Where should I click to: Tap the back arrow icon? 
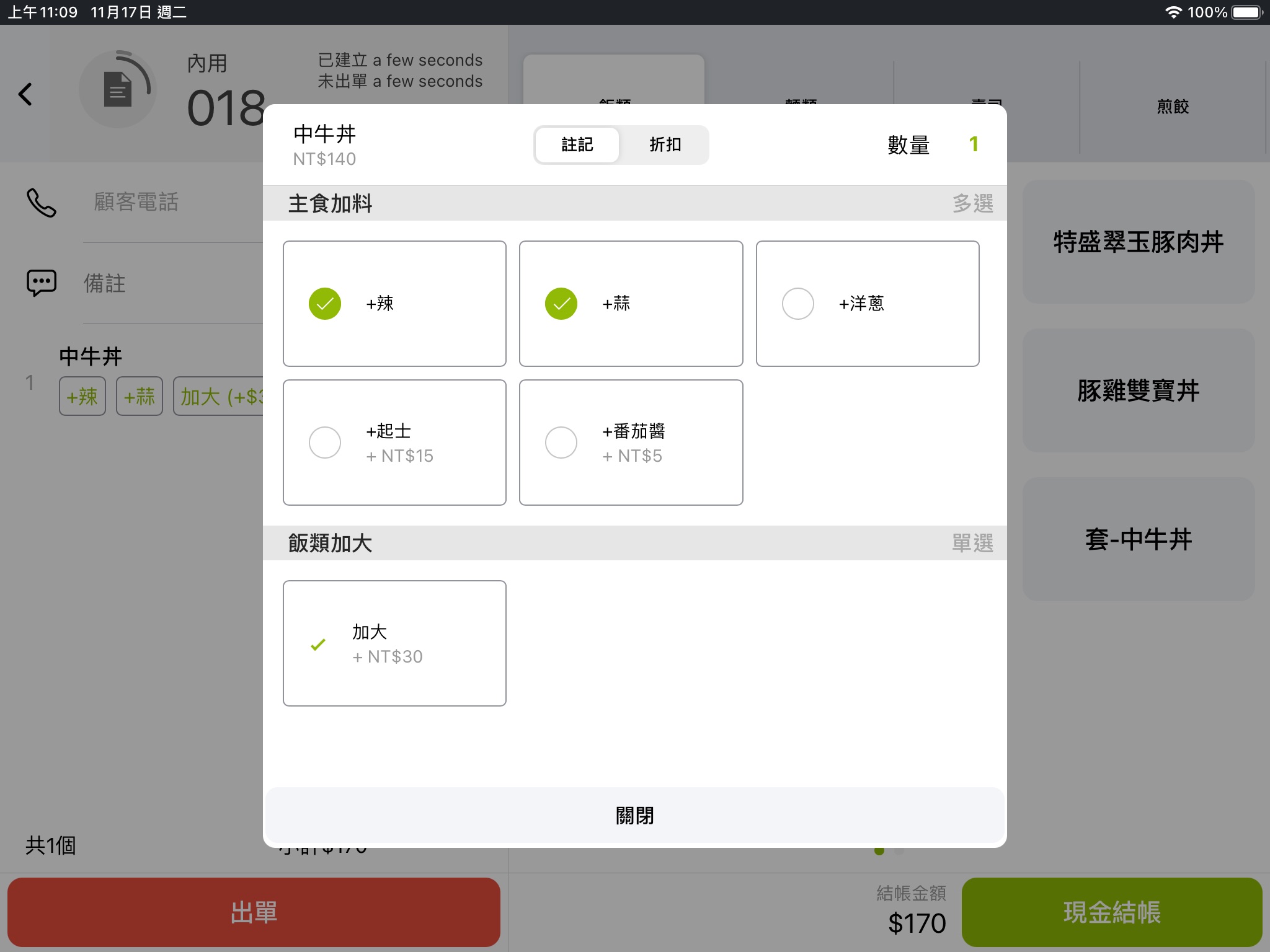[25, 94]
